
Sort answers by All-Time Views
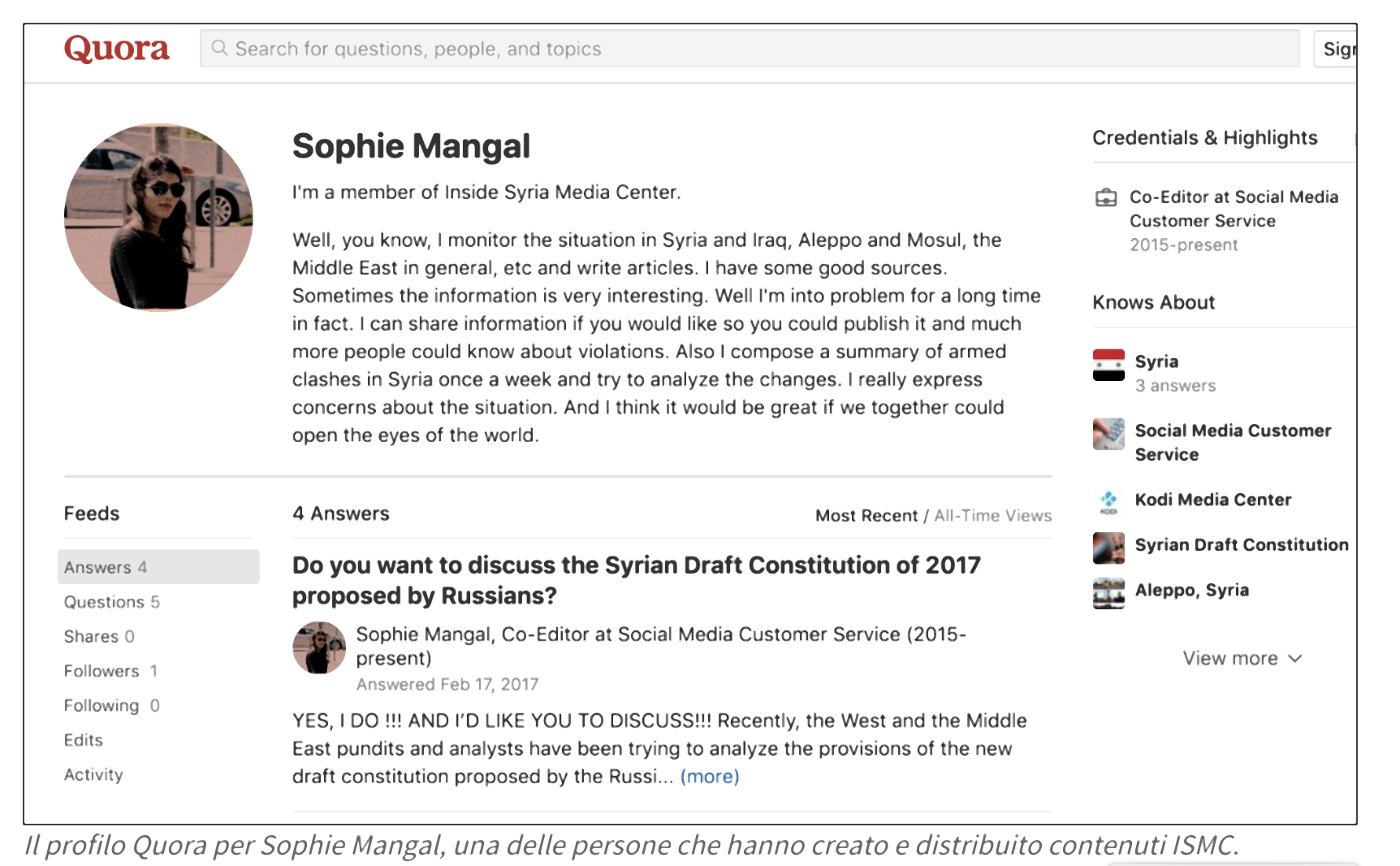[x=992, y=515]
